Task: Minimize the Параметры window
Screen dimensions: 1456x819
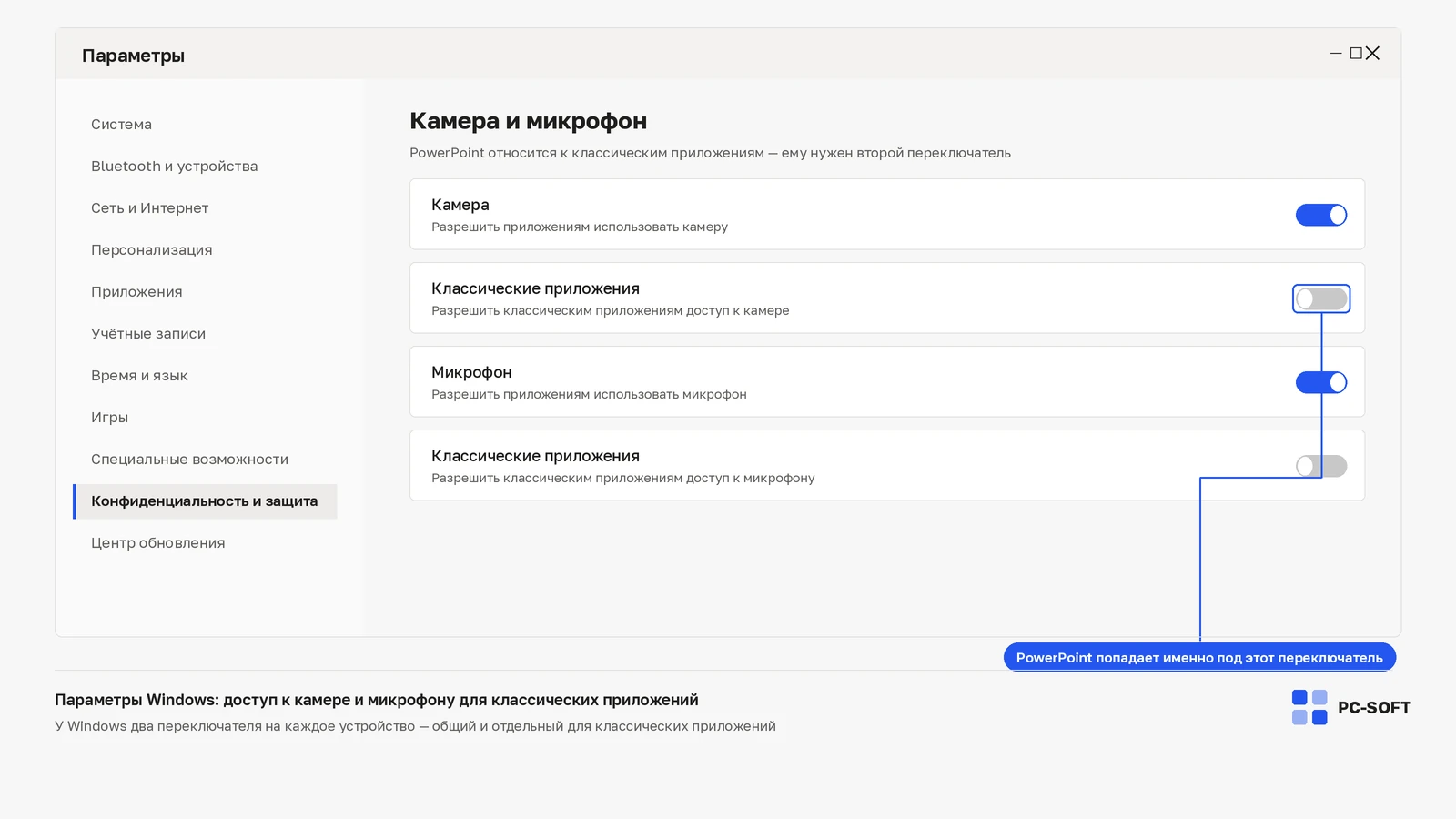Action: (x=1336, y=54)
